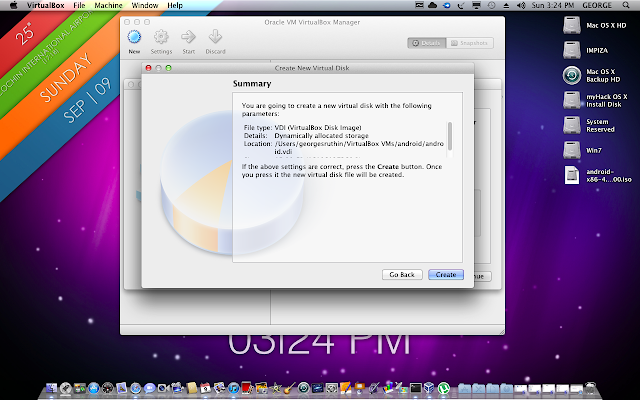
Task: Click 'Dynamically allocated storage' details text
Action: pos(321,136)
